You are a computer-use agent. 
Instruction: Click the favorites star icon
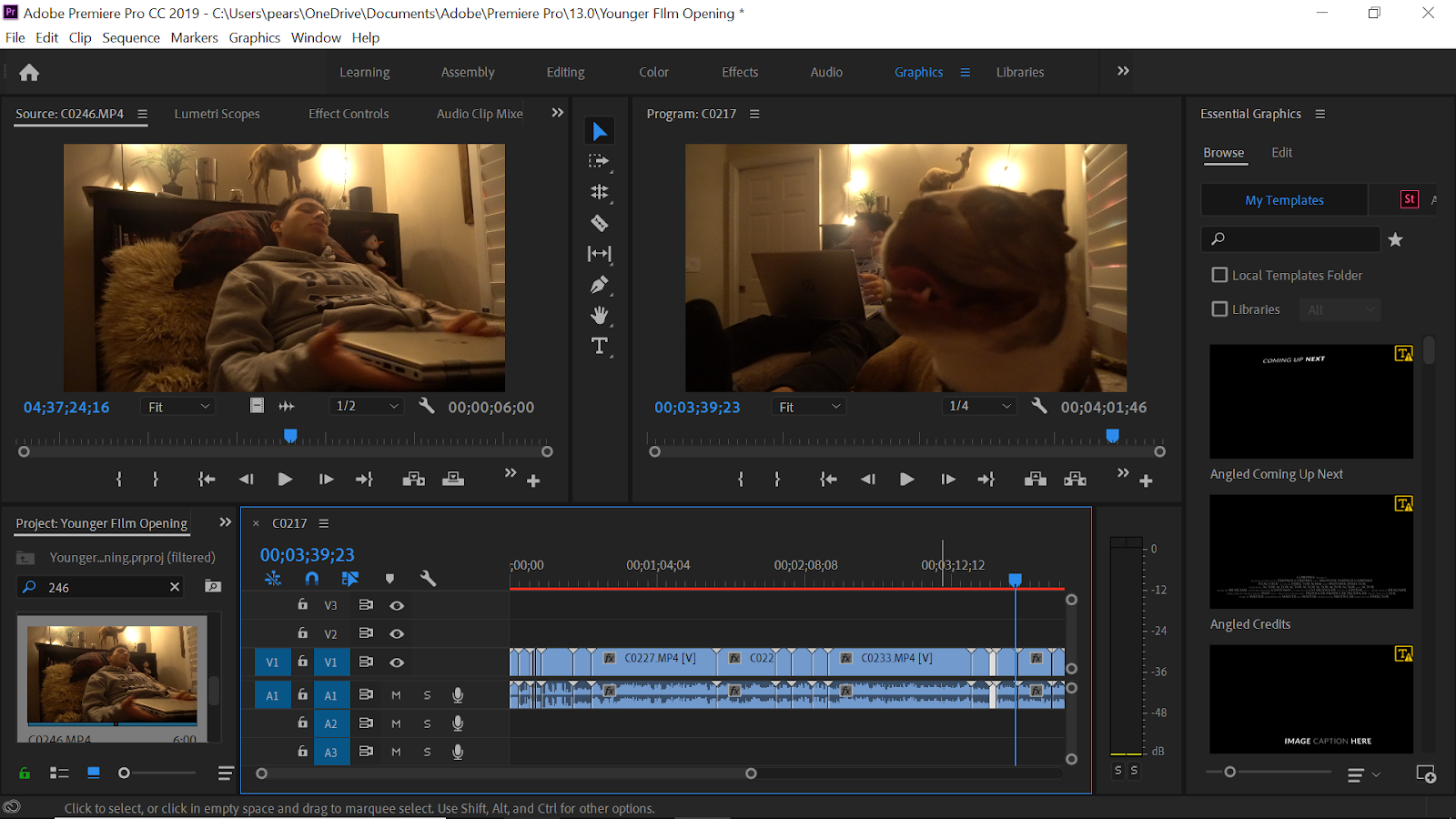coord(1395,239)
